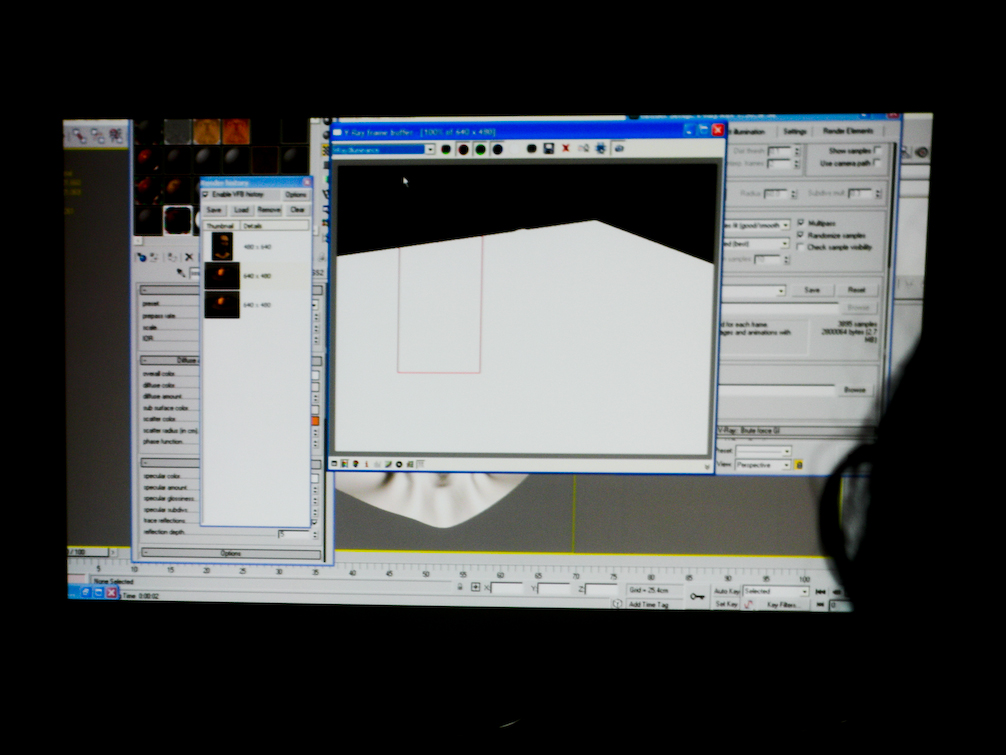1006x755 pixels.
Task: Switch to RGB channel in V-Ray frame buffer
Action: (x=447, y=149)
